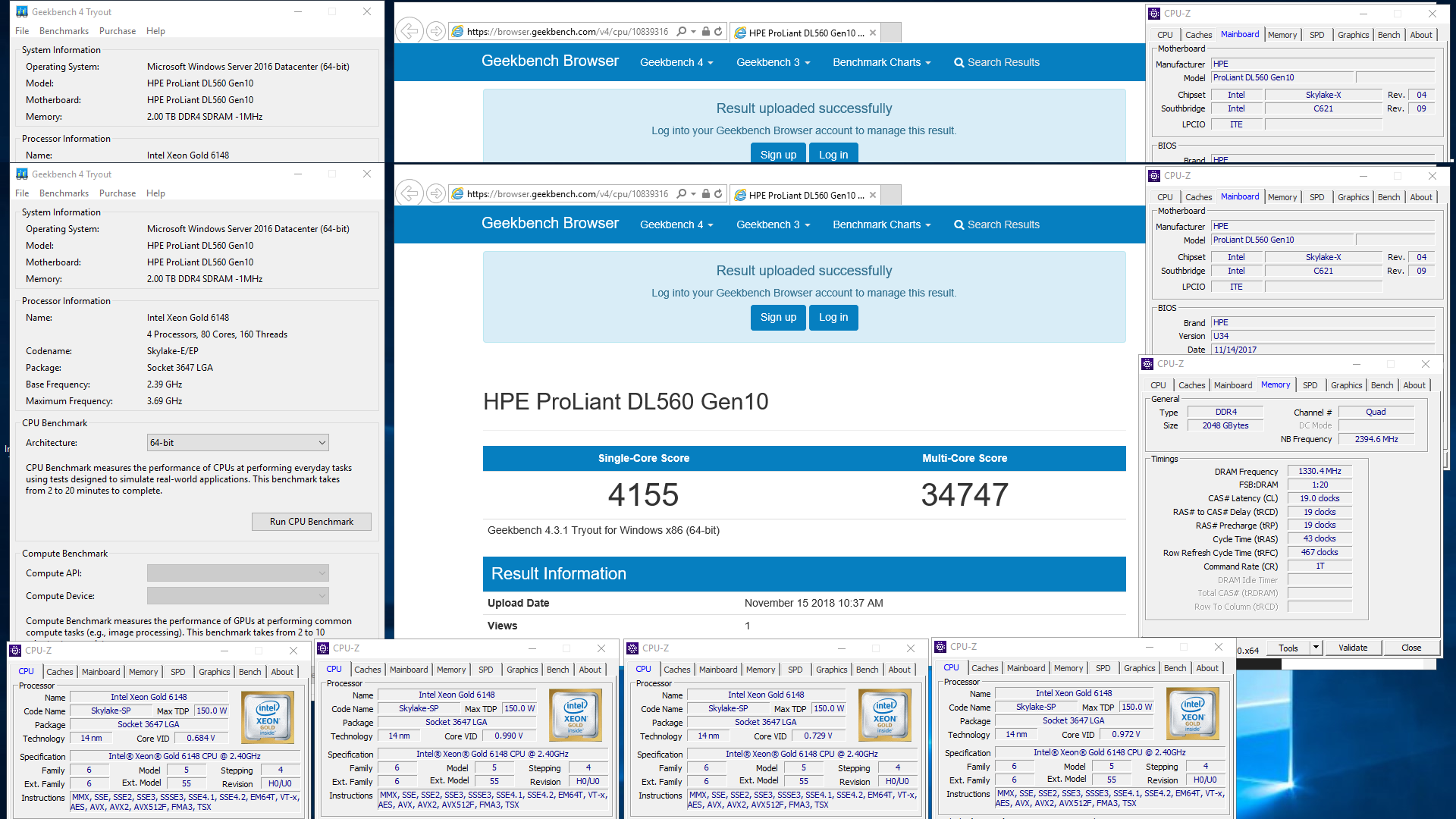
Task: Click the BIOS Version field showing U34
Action: [1323, 336]
